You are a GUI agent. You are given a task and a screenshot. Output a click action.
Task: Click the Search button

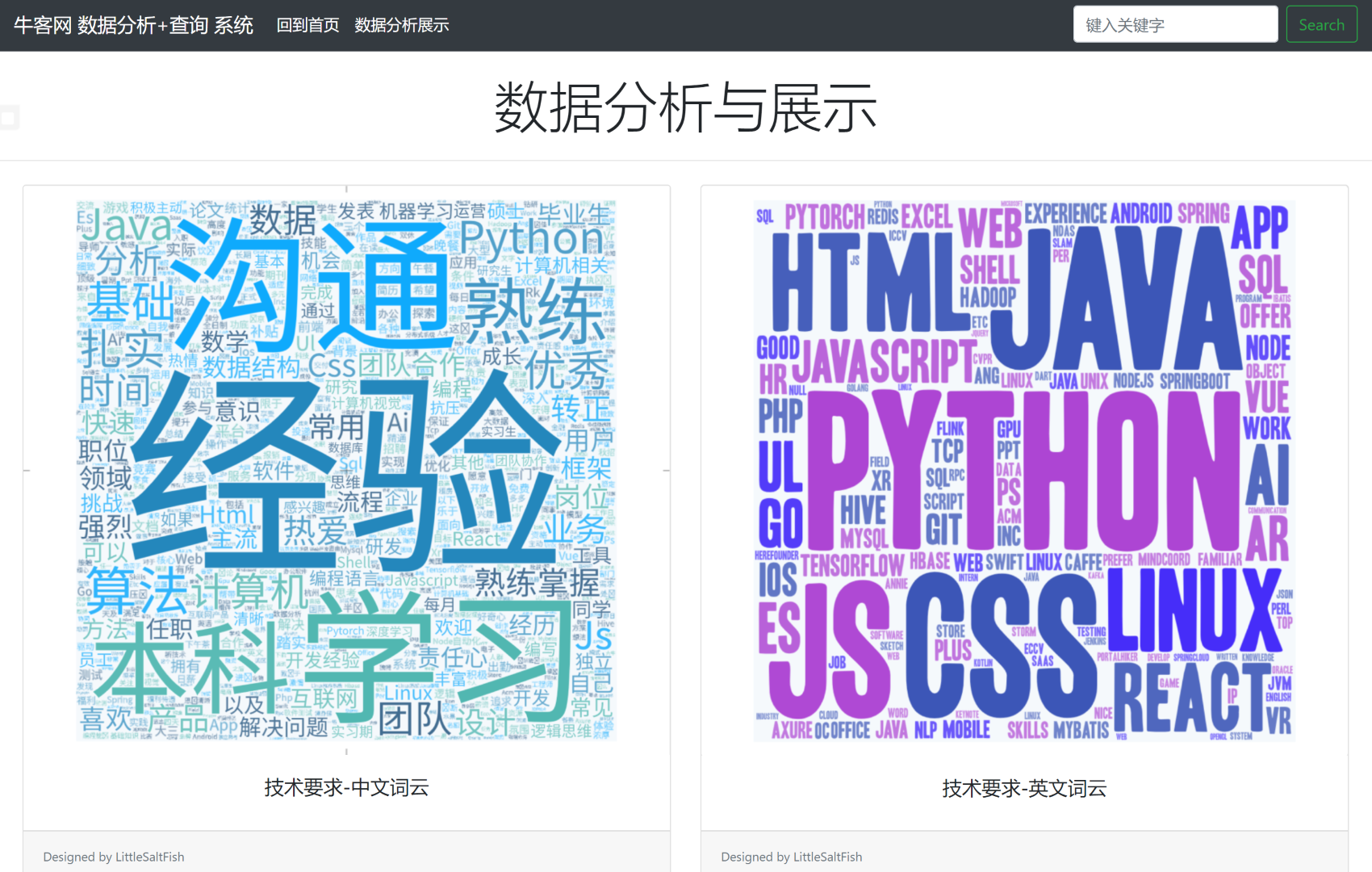pos(1321,24)
